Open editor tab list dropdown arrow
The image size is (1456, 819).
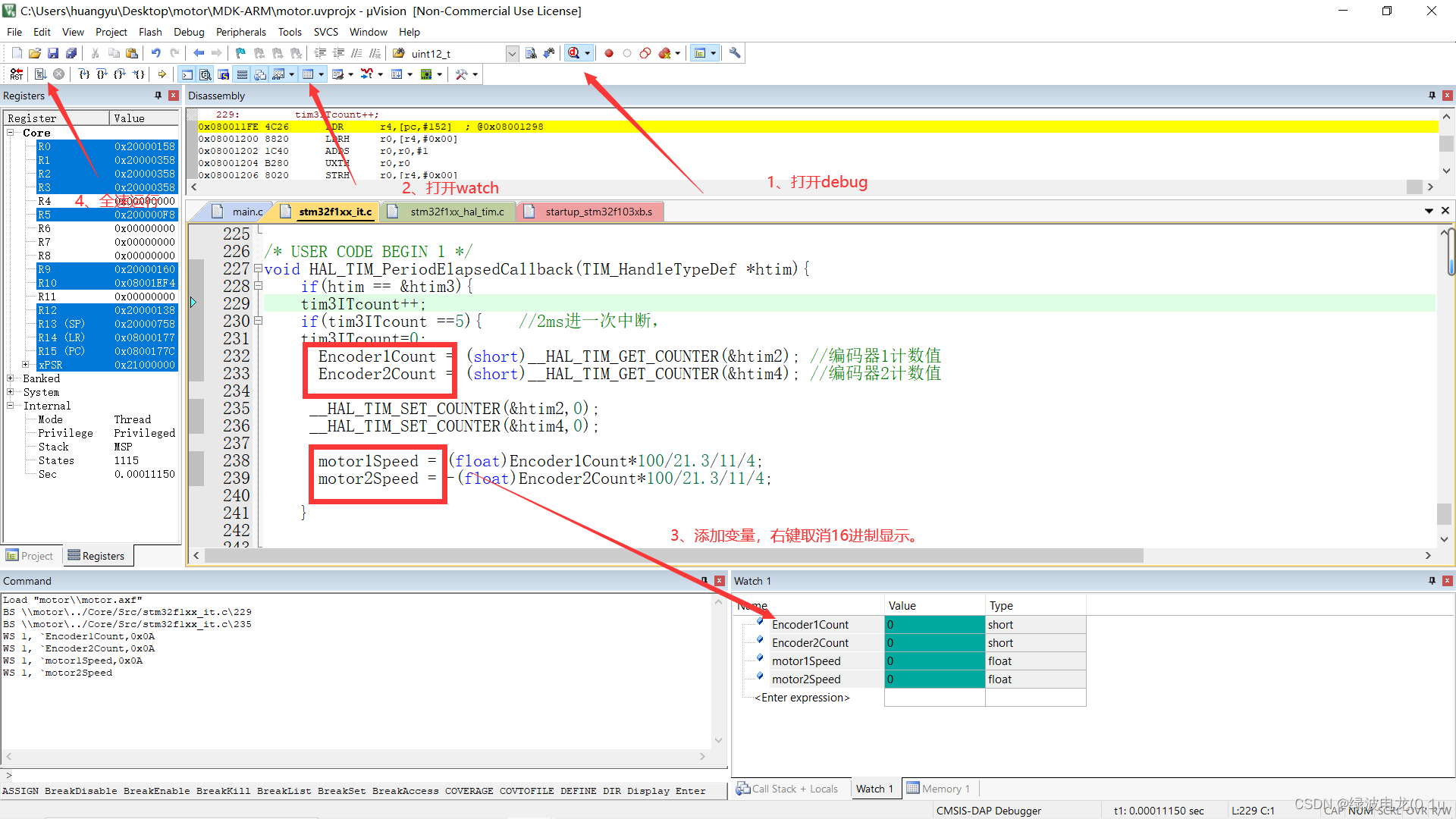coord(1429,211)
